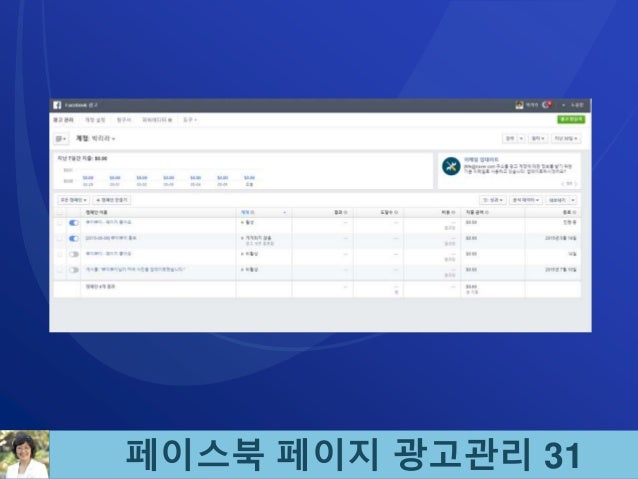This screenshot has width=638, height=479.
Task: Open the 게시물 campaign name link
Action: 135,269
